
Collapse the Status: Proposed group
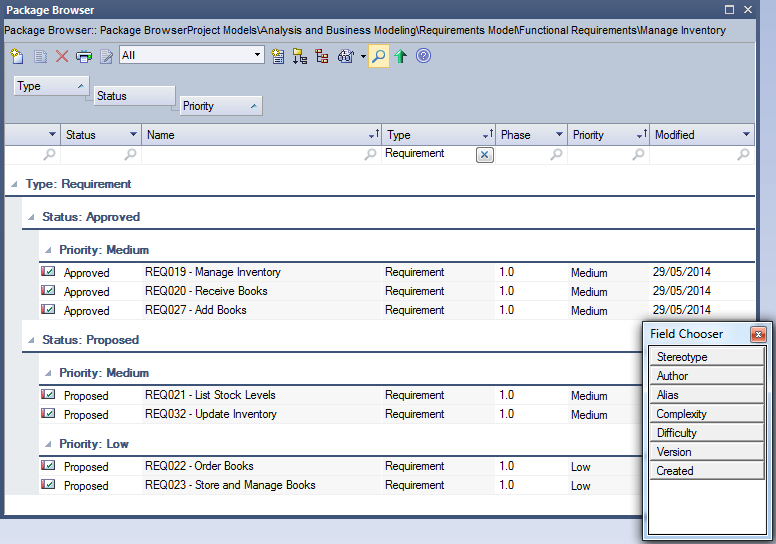[x=31, y=340]
